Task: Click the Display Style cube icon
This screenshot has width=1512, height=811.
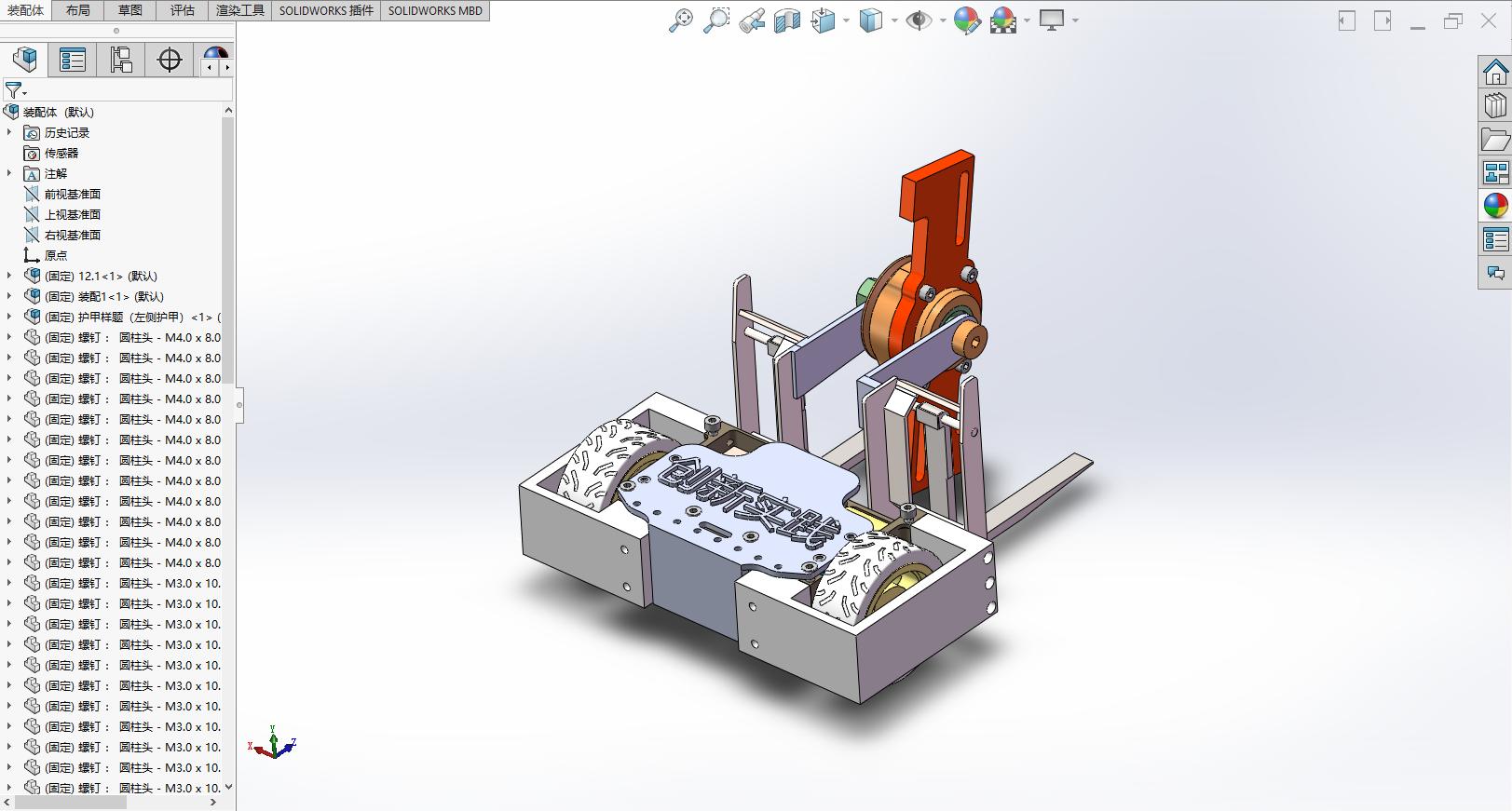Action: (x=870, y=20)
